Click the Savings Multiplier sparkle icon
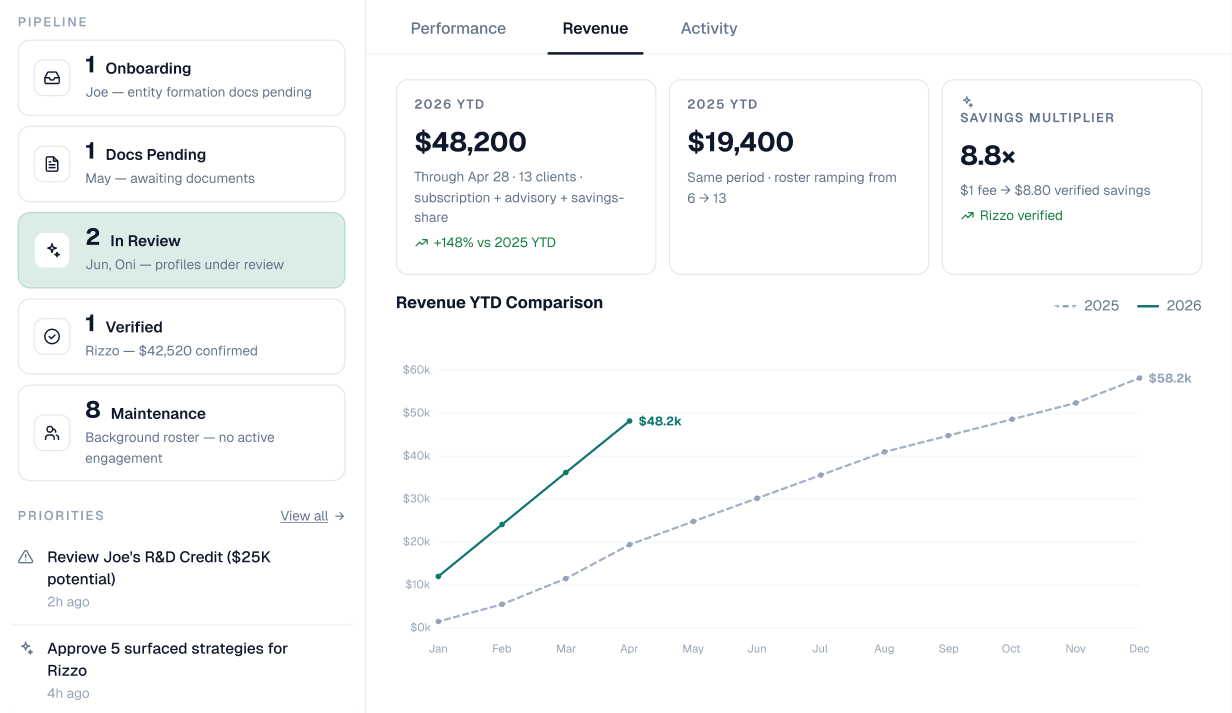1232x713 pixels. 967,101
